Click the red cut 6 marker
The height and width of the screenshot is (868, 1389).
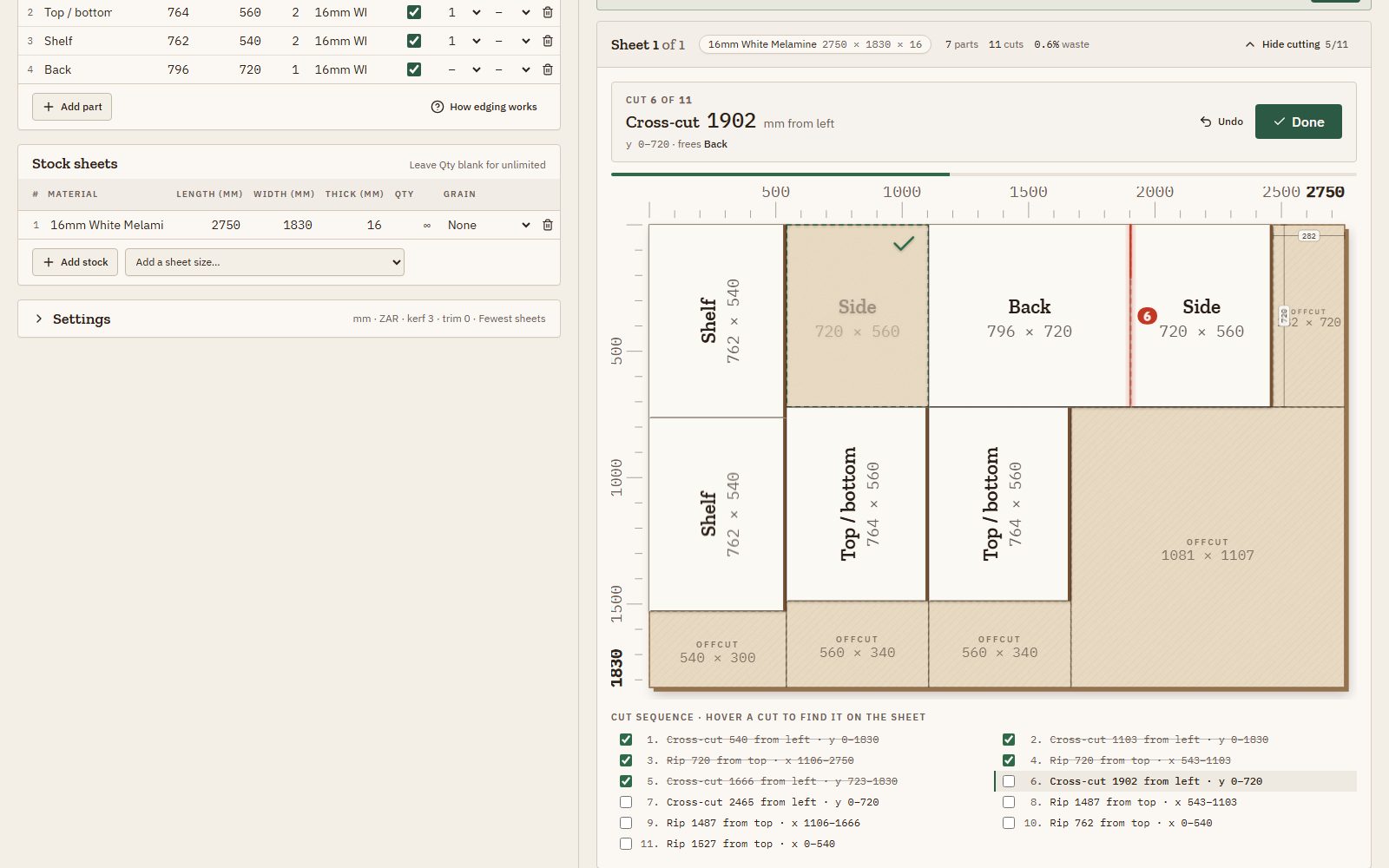pyautogui.click(x=1147, y=316)
